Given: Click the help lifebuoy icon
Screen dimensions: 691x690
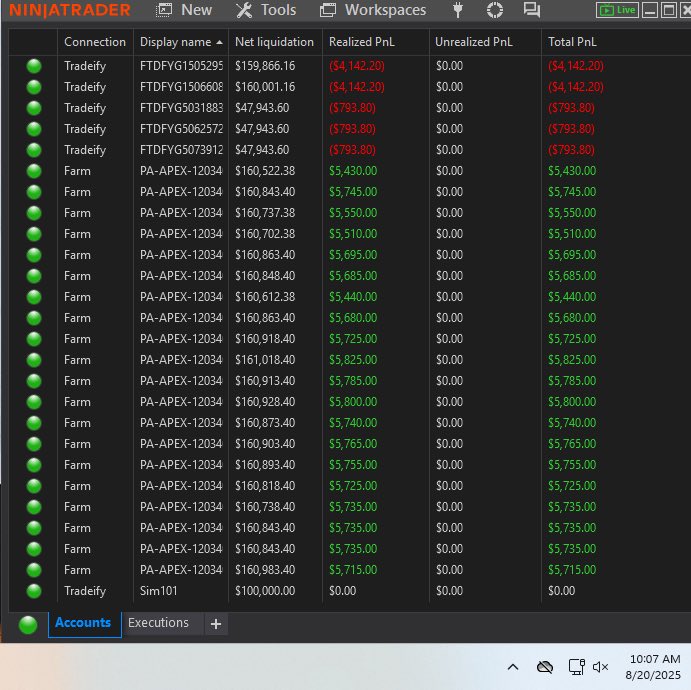Looking at the screenshot, I should point(494,10).
